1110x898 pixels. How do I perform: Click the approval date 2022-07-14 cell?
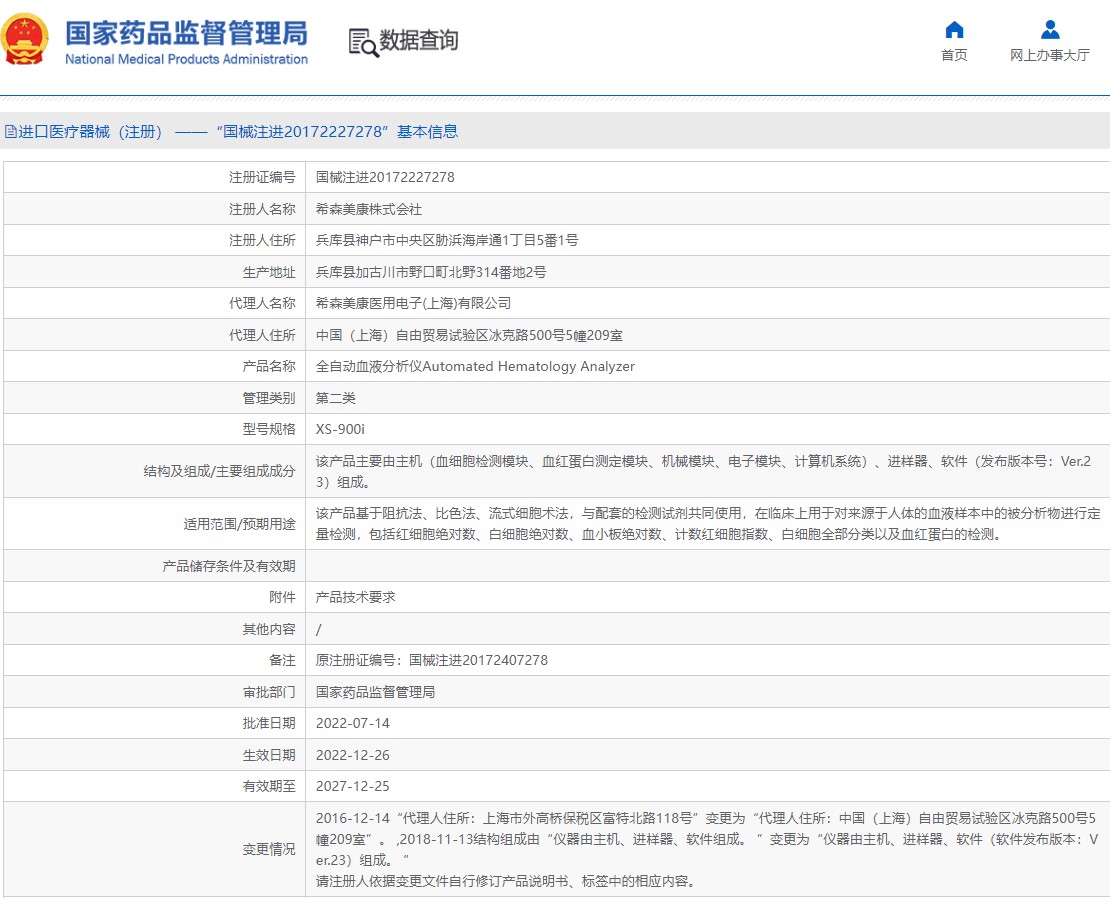(352, 723)
